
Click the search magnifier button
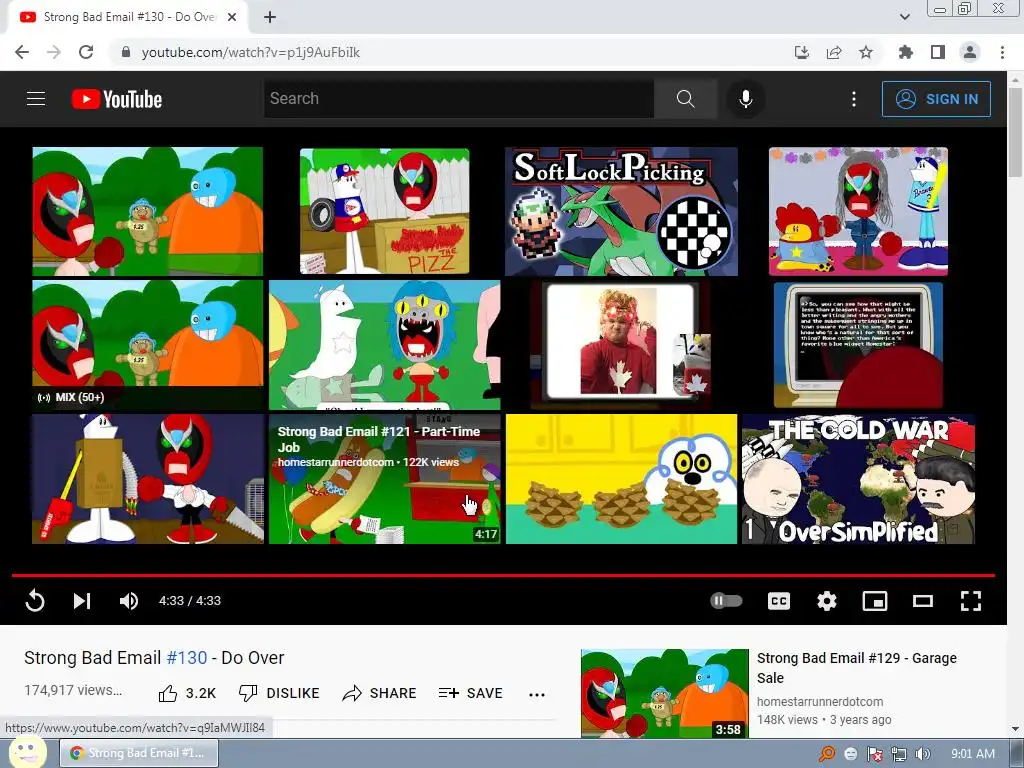(685, 99)
